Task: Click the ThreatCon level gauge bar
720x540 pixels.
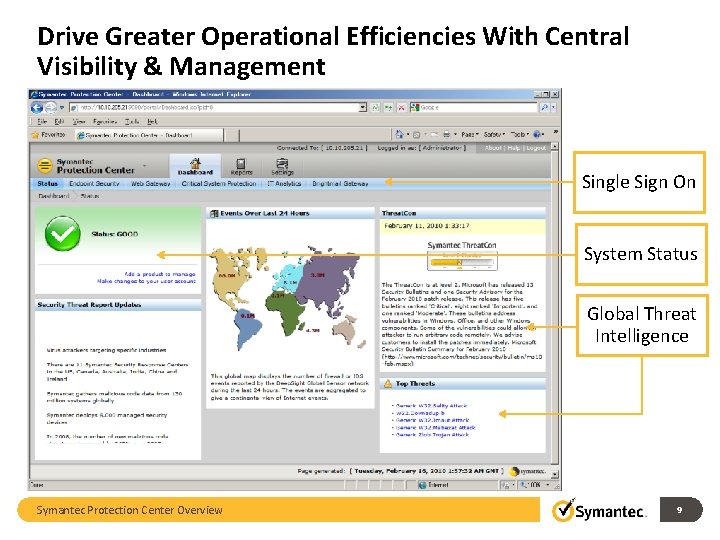Action: click(x=462, y=263)
